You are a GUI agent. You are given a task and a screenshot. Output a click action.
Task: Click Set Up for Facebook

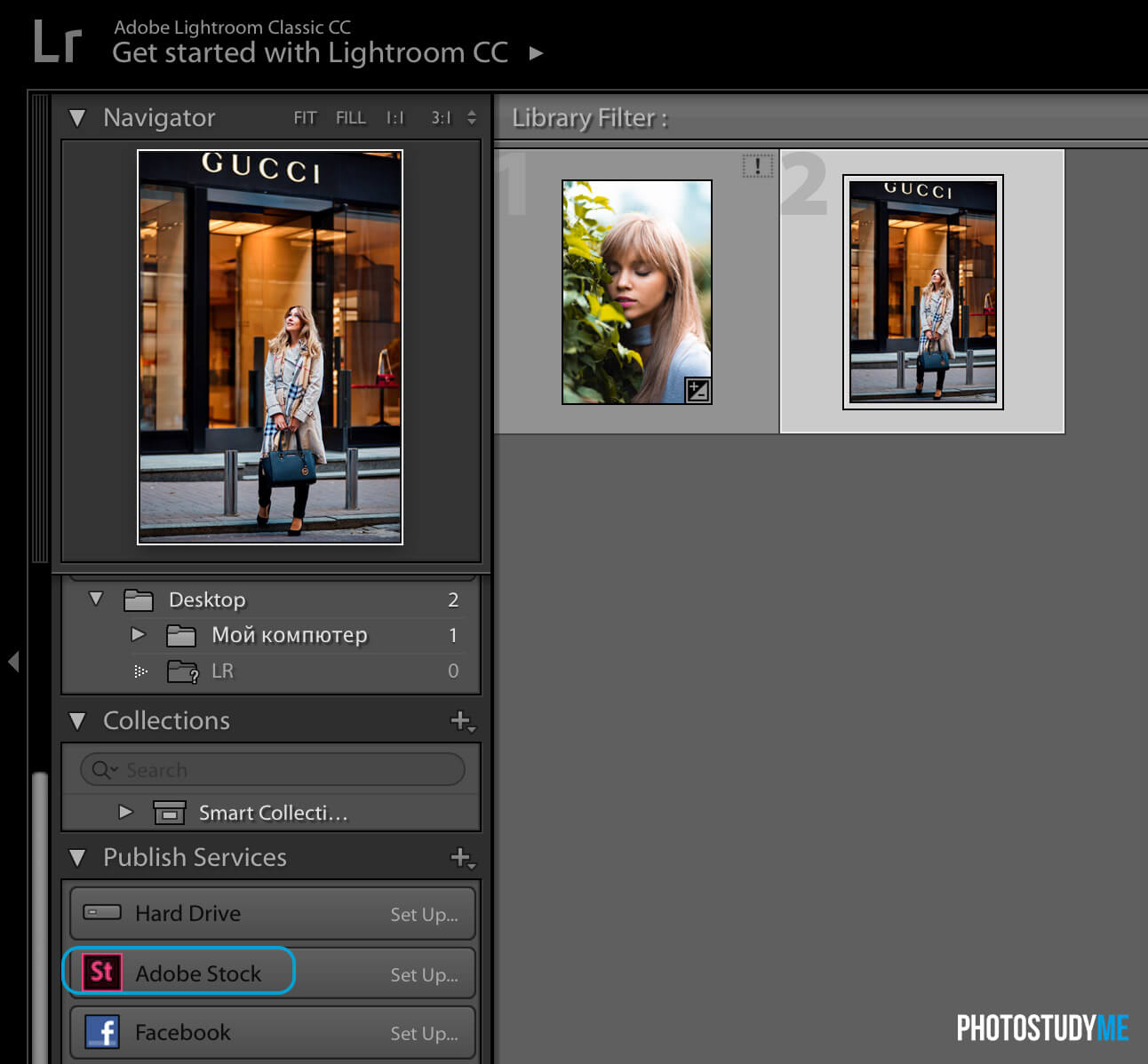click(425, 1034)
